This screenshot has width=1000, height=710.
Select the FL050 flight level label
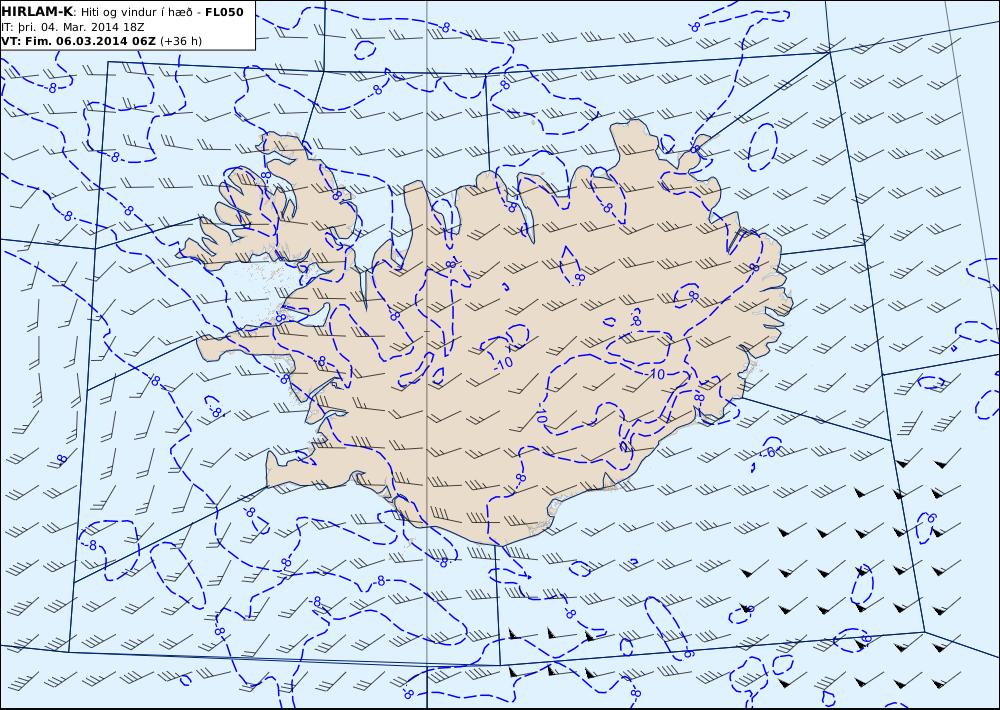click(x=224, y=12)
